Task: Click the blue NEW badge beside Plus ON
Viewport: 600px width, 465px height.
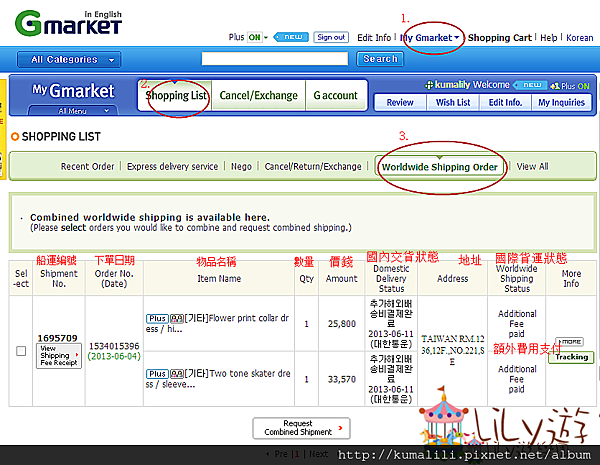Action: [x=292, y=37]
